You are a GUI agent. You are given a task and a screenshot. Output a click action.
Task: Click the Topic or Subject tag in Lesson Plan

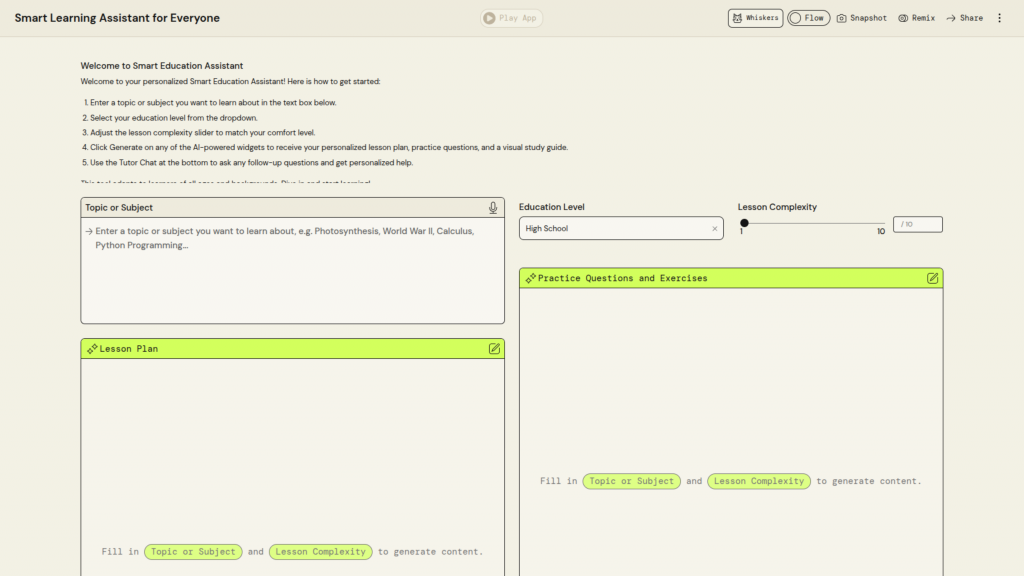pos(193,552)
